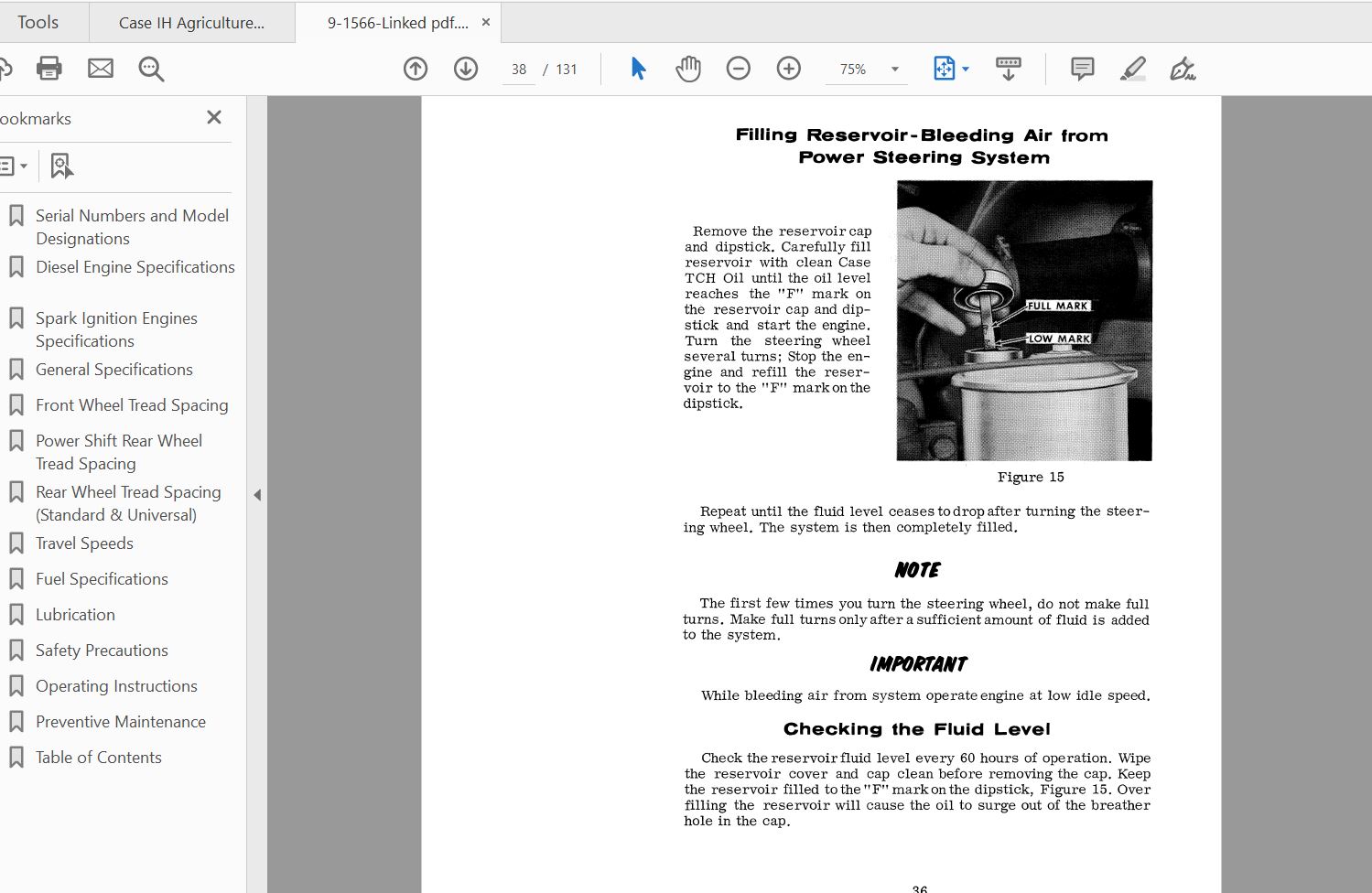Activate the Hand pan tool

click(688, 69)
